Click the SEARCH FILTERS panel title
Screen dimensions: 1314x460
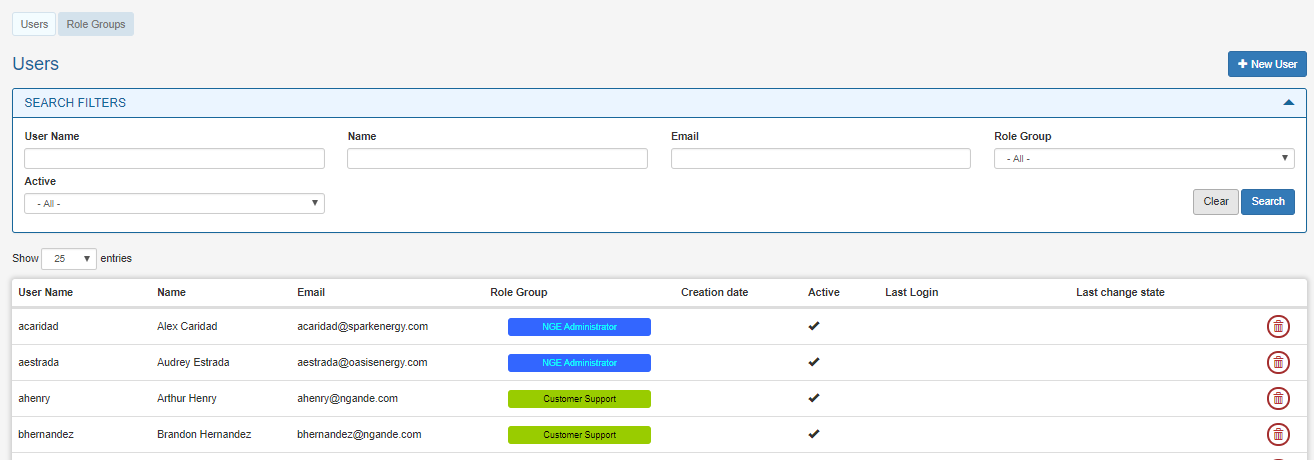point(75,102)
